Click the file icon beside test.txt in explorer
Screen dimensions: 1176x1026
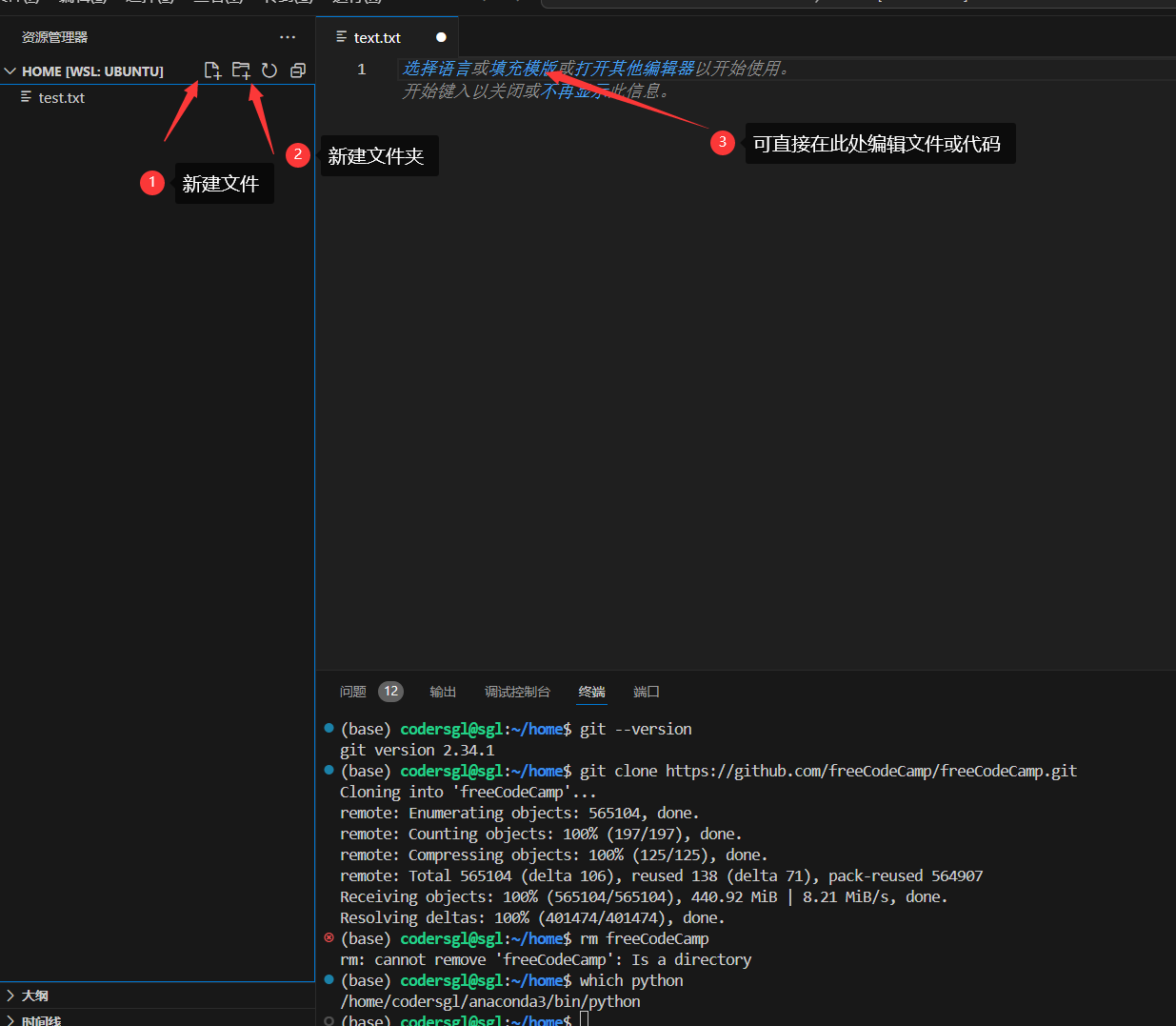tap(27, 97)
